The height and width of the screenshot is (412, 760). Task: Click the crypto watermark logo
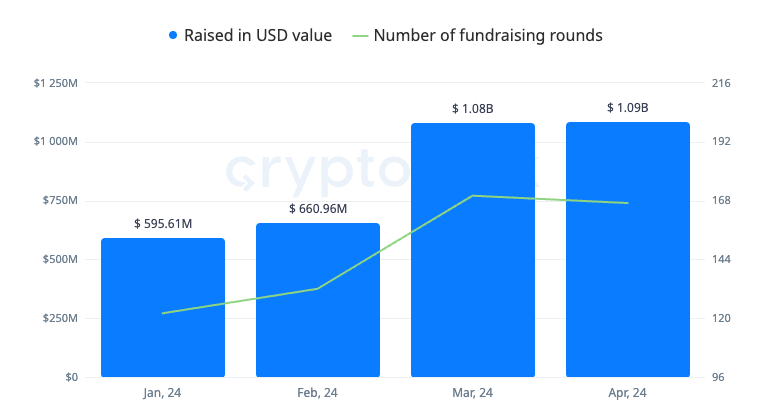(x=330, y=170)
